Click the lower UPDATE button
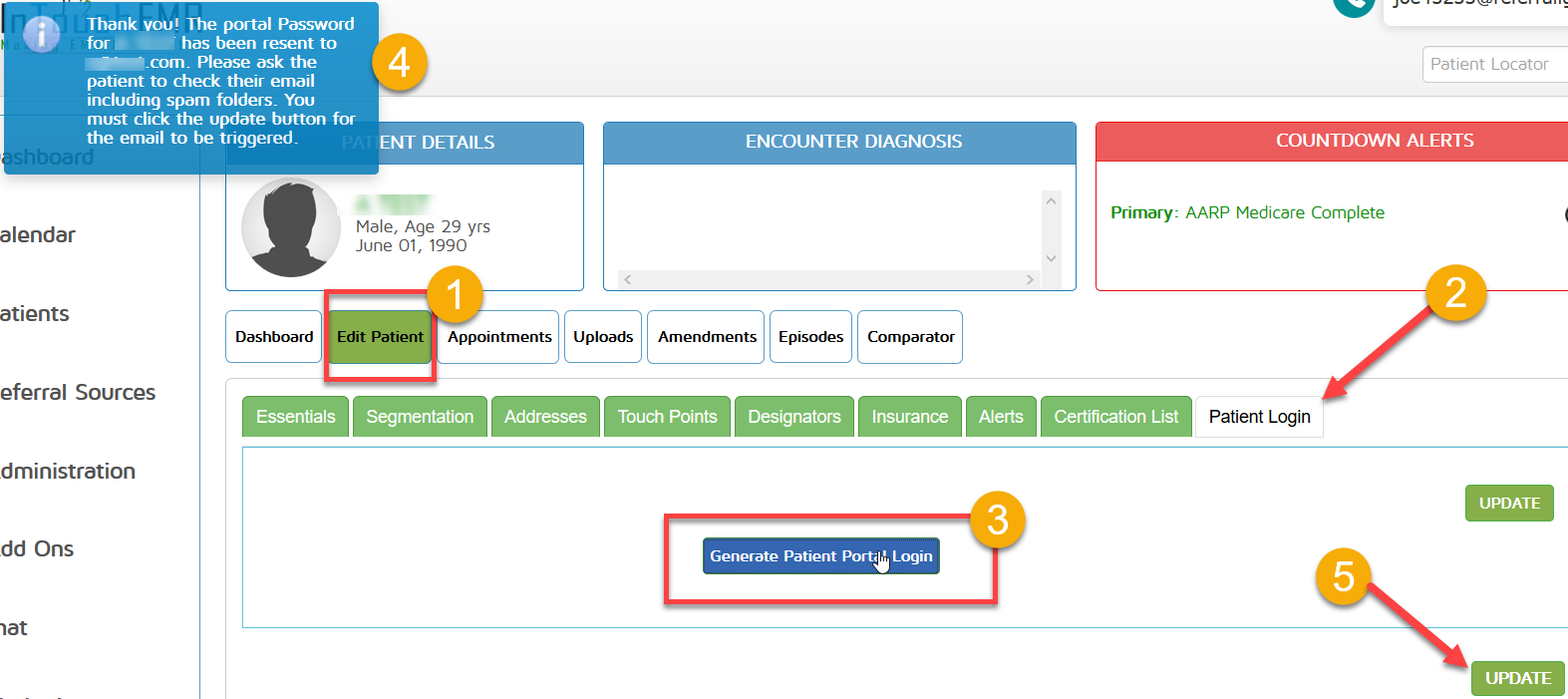Image resolution: width=1568 pixels, height=699 pixels. pos(1517,678)
